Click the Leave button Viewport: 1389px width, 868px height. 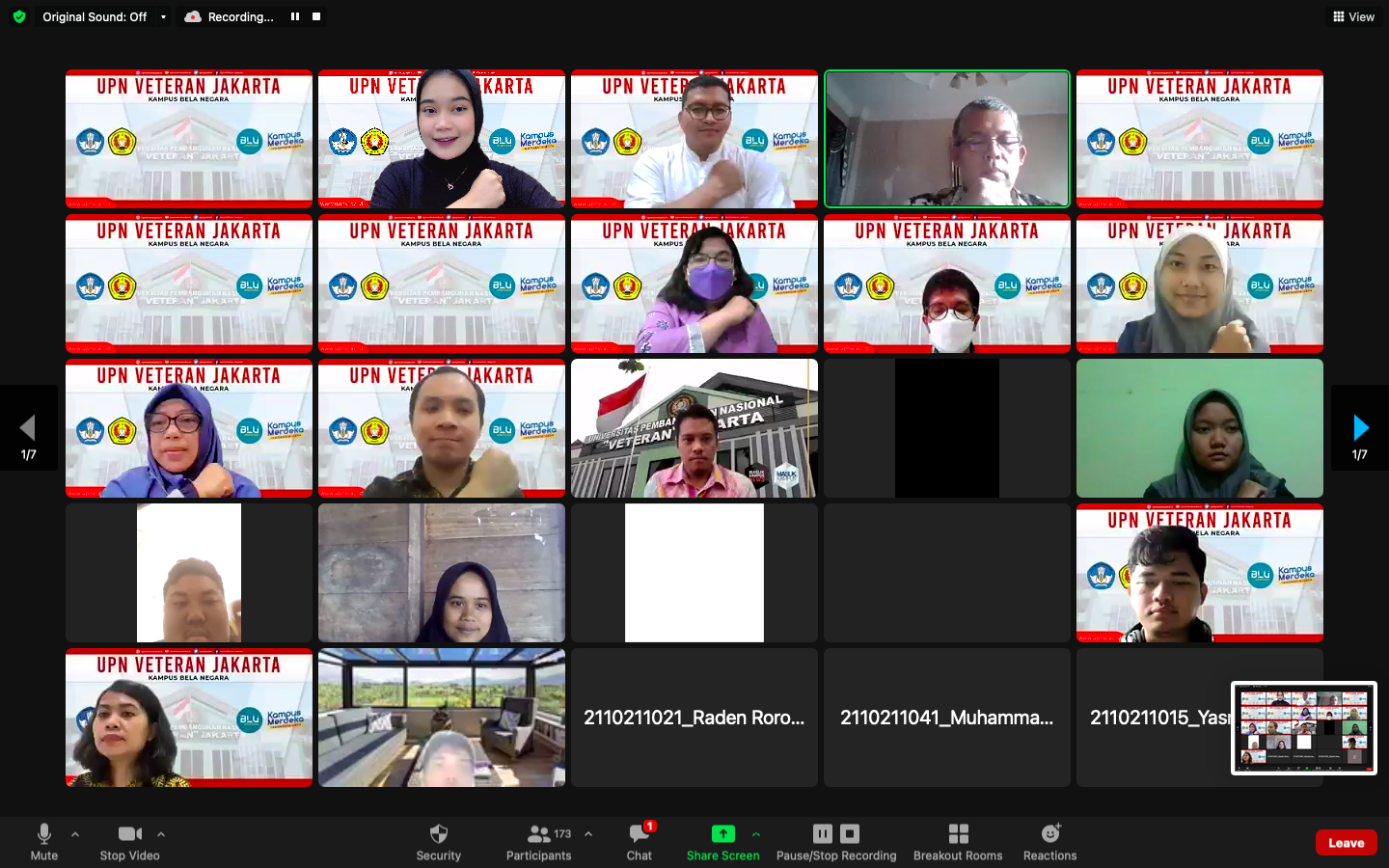pyautogui.click(x=1346, y=842)
